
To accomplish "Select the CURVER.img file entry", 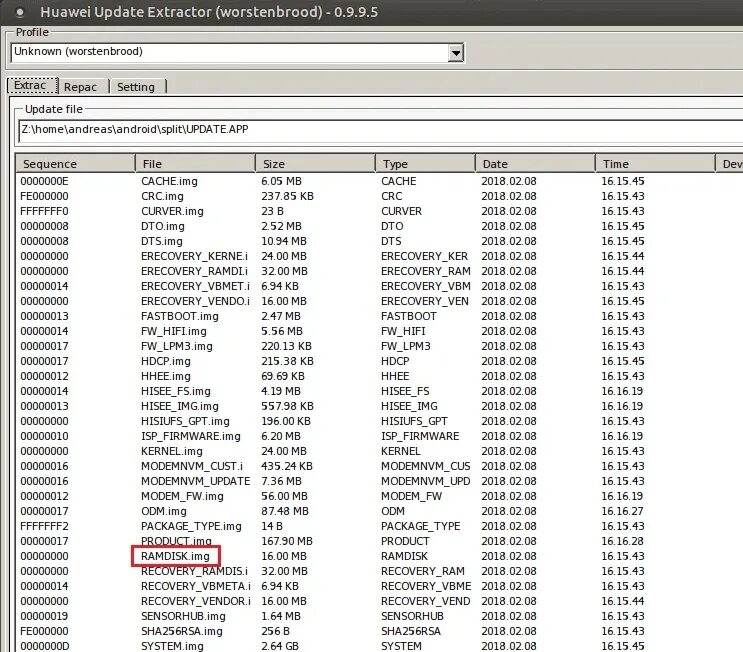I will point(172,211).
